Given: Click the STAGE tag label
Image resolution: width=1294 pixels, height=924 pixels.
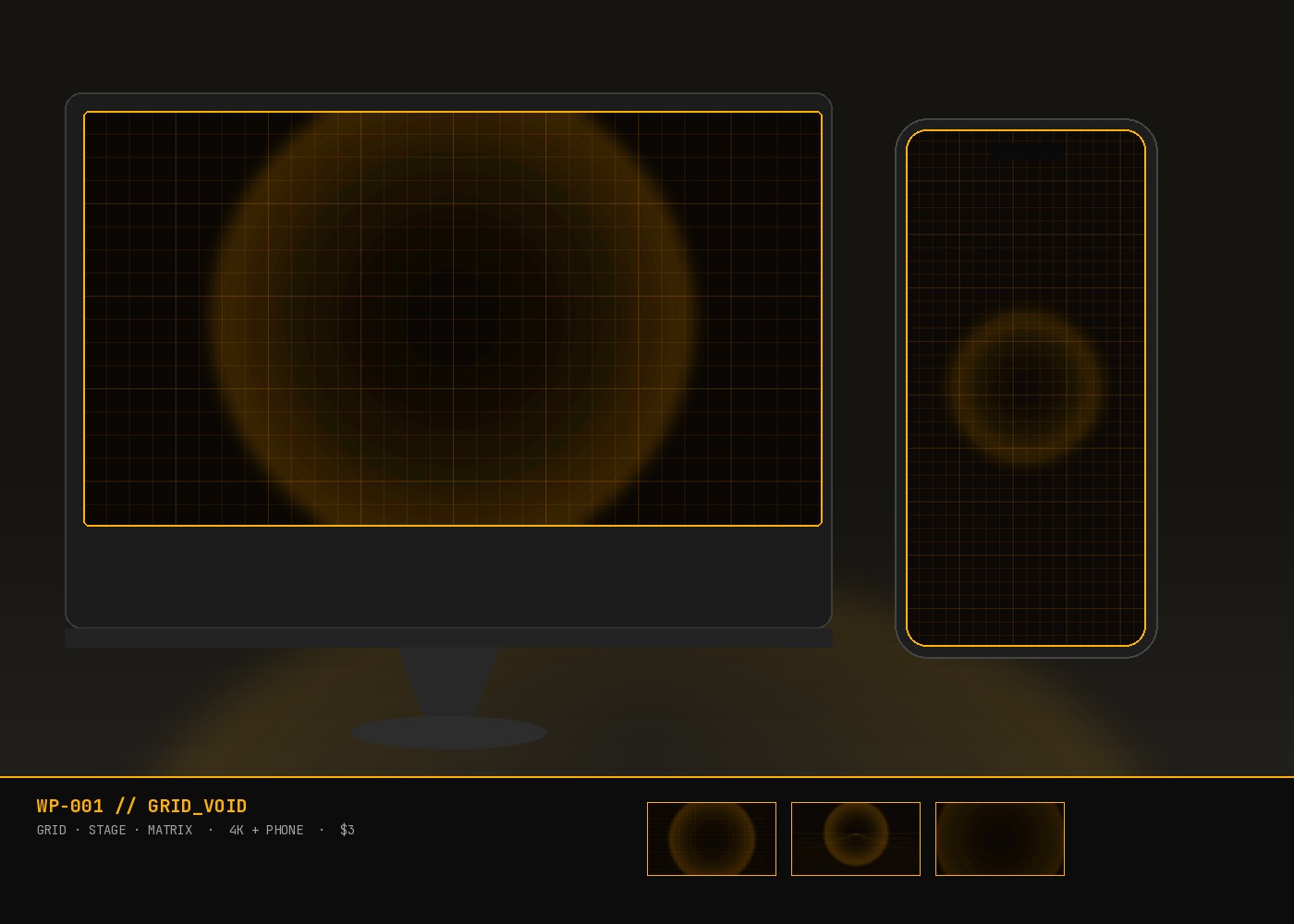Looking at the screenshot, I should (x=107, y=830).
